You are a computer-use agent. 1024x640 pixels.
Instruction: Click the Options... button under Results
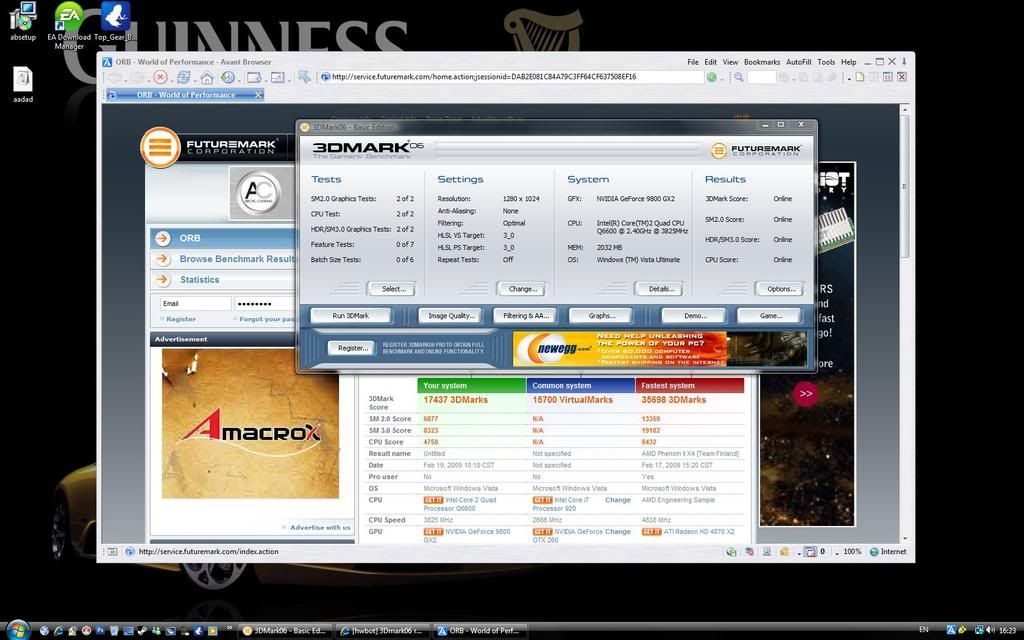click(780, 289)
